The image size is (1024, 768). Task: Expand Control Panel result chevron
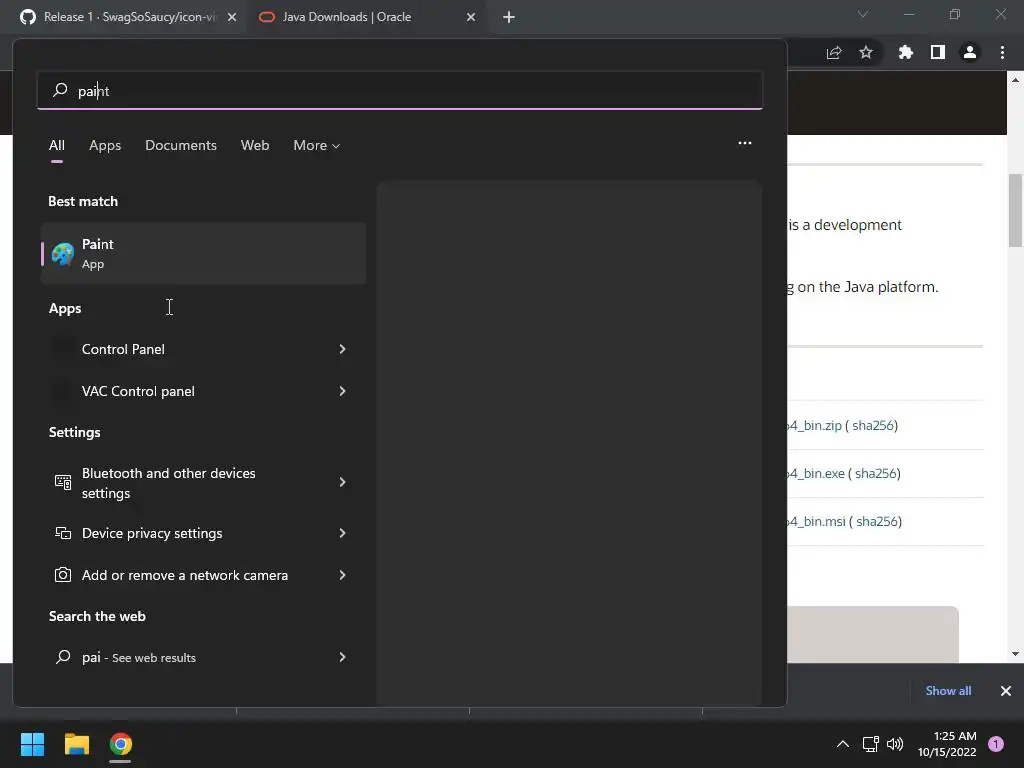pyautogui.click(x=342, y=349)
